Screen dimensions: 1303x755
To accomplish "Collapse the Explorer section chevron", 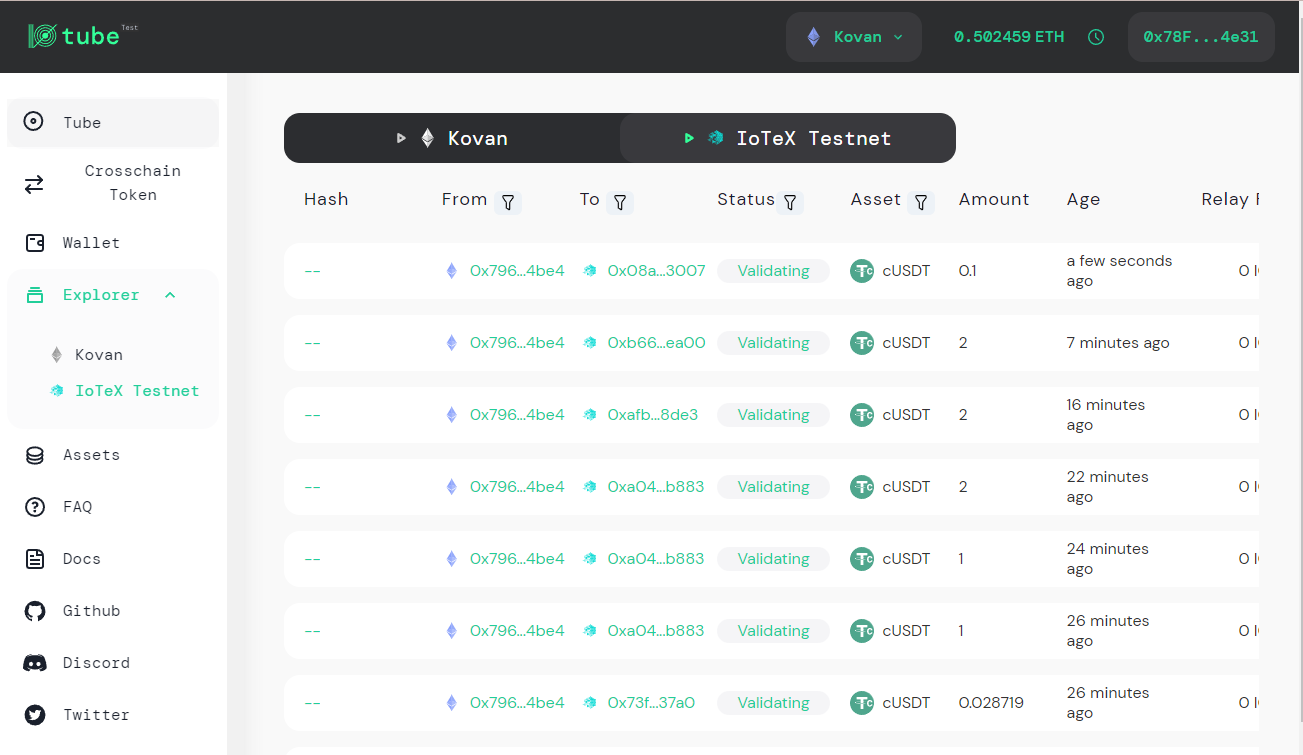I will [170, 295].
